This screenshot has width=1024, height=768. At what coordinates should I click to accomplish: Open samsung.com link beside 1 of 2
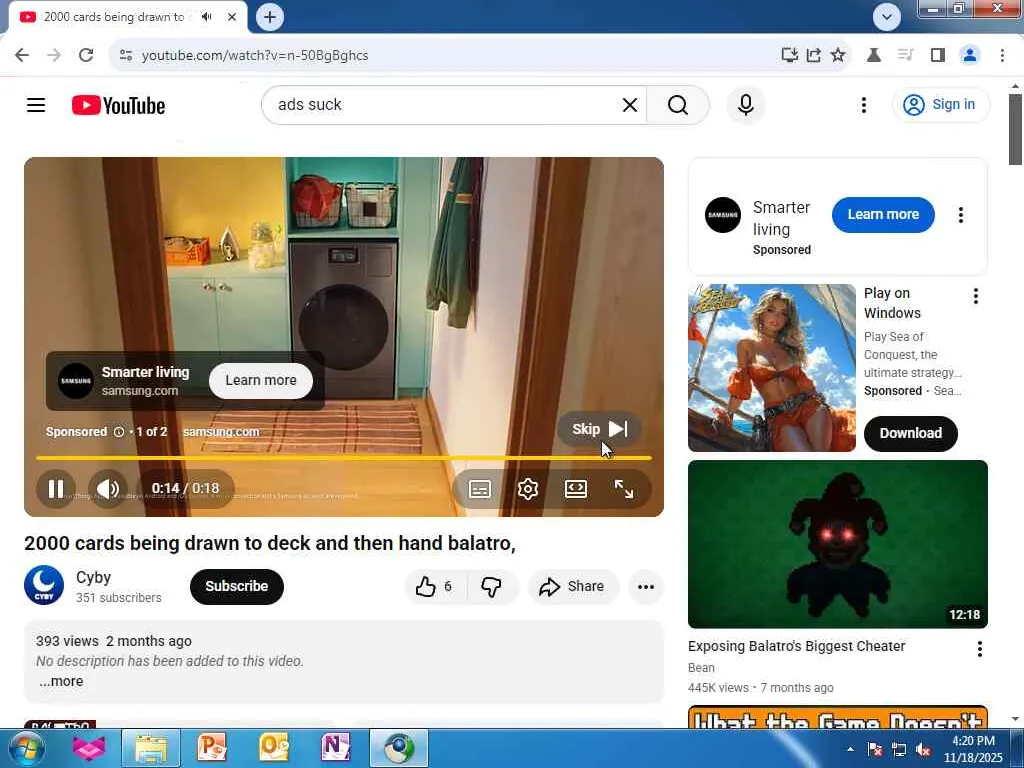[x=221, y=432]
